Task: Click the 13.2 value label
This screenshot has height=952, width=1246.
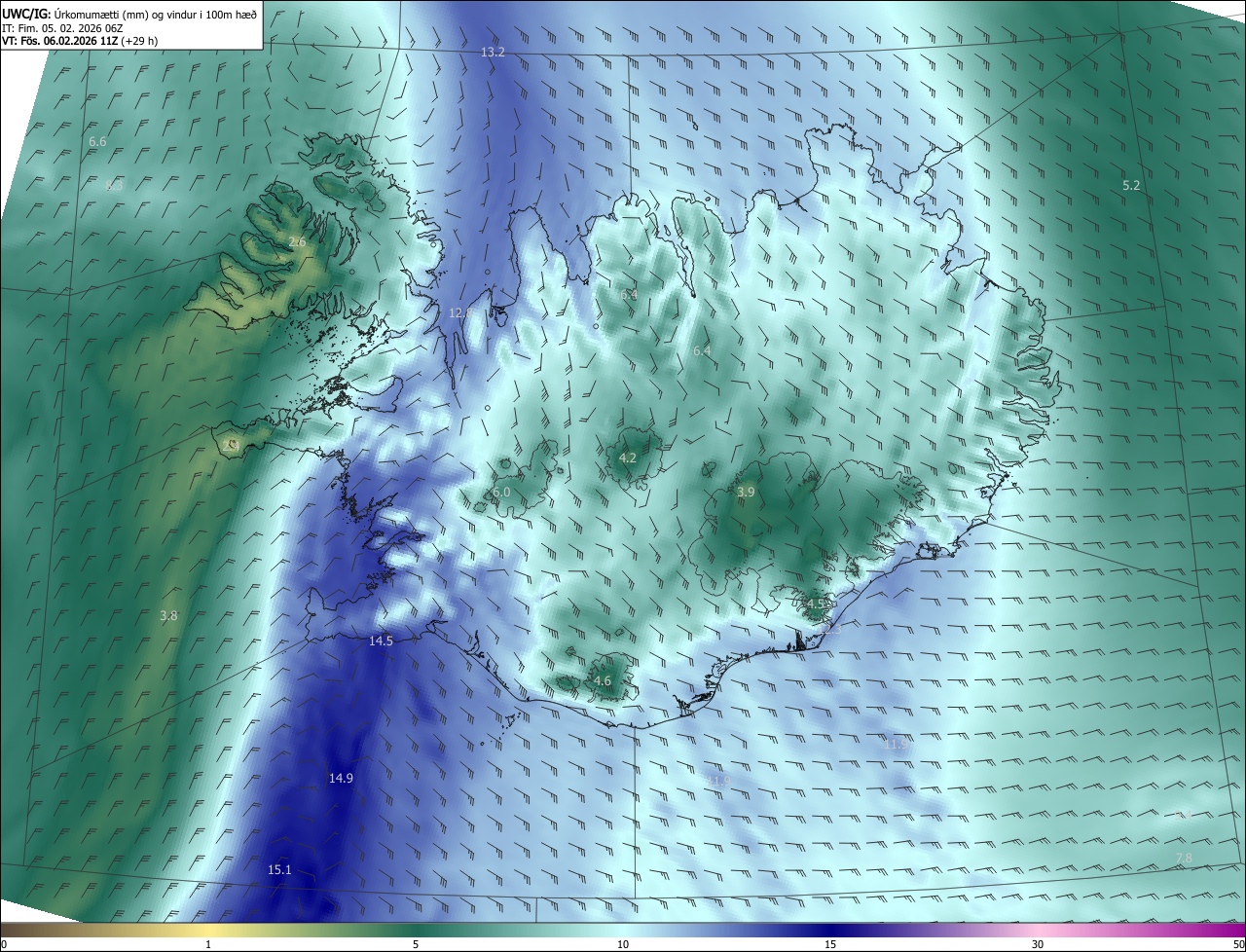Action: (x=494, y=52)
